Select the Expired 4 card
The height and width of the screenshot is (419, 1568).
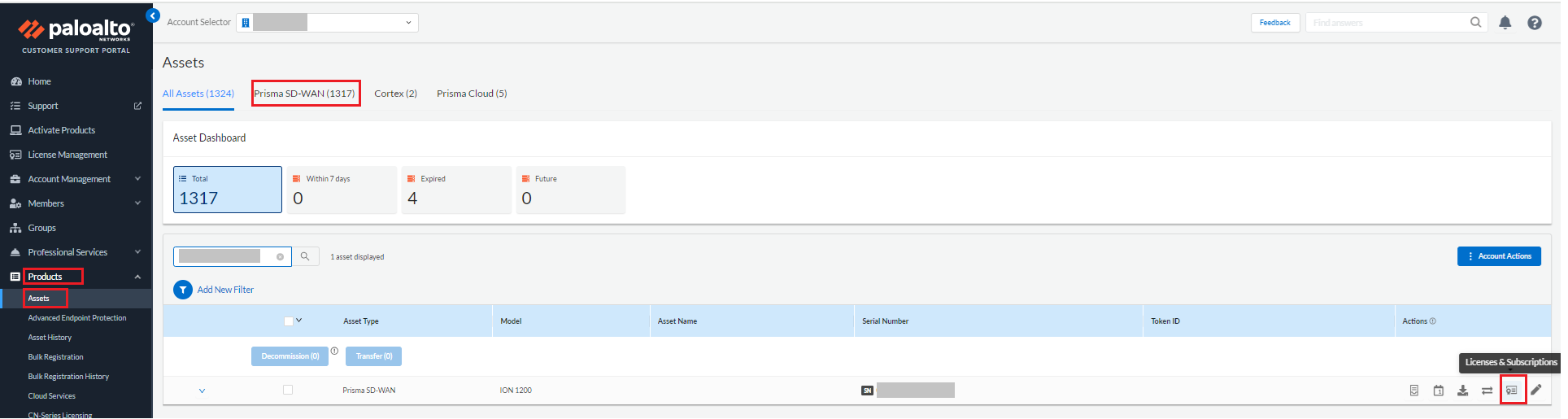click(457, 190)
